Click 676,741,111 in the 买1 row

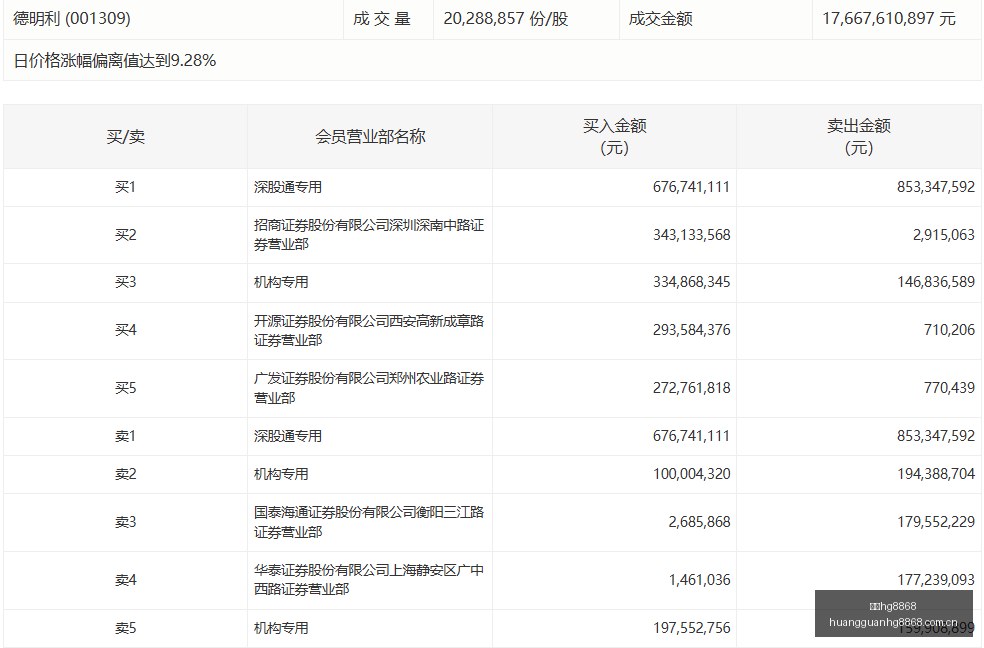[x=691, y=187]
